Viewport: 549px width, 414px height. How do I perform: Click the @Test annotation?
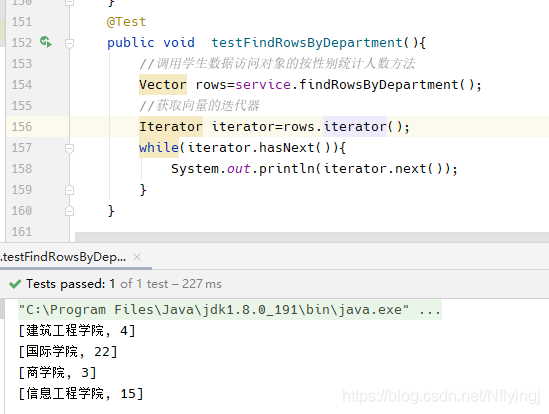click(126, 22)
